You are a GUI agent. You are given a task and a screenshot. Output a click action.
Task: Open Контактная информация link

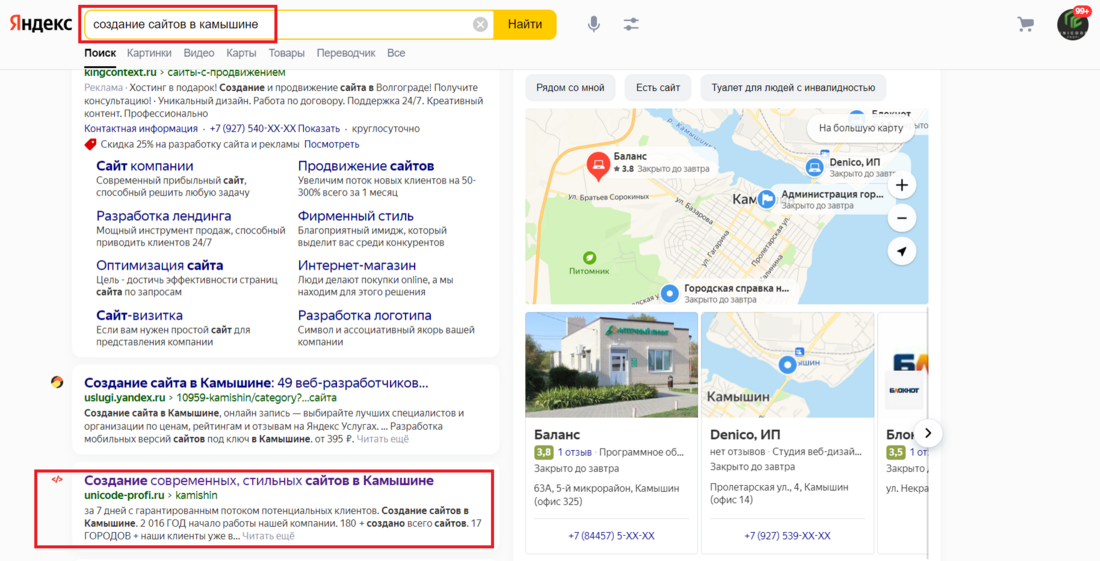click(141, 129)
